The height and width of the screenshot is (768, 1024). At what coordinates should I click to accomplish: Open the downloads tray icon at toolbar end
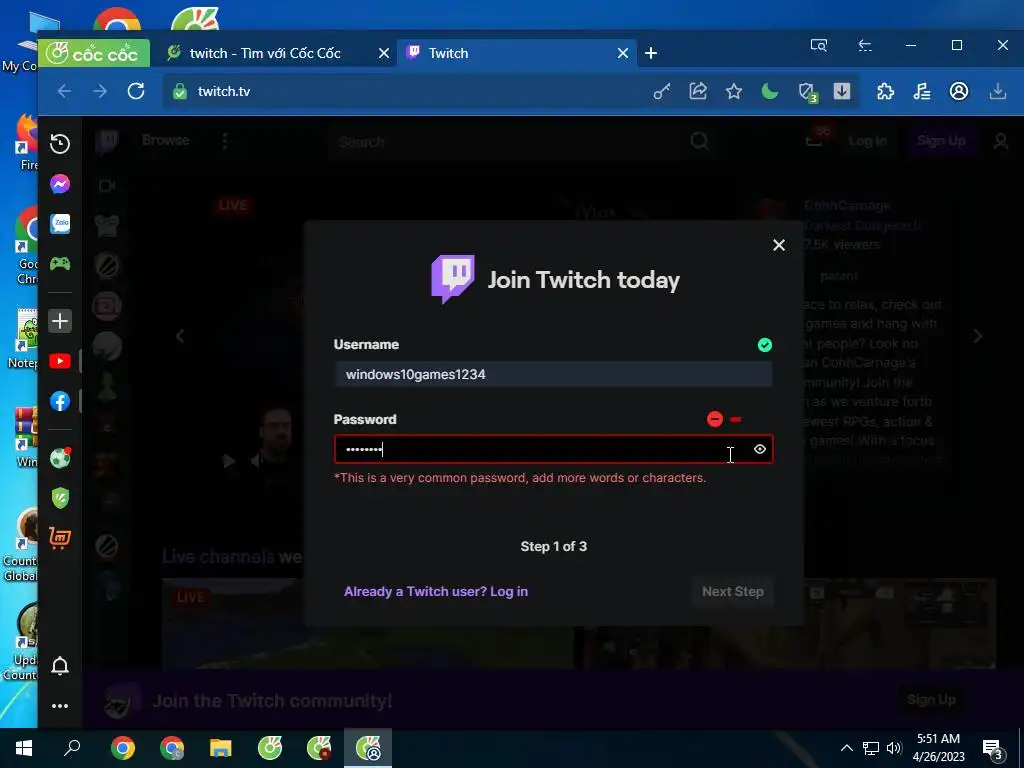[x=998, y=91]
